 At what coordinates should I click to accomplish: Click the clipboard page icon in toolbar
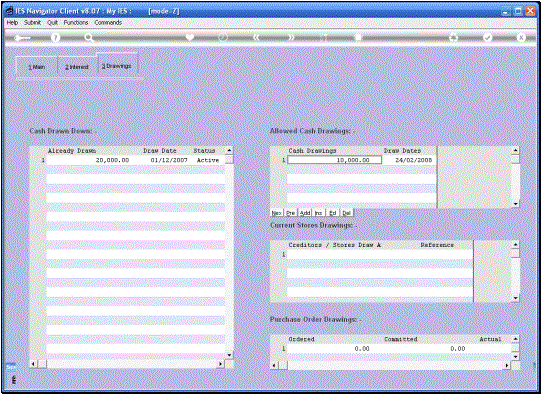[358, 37]
